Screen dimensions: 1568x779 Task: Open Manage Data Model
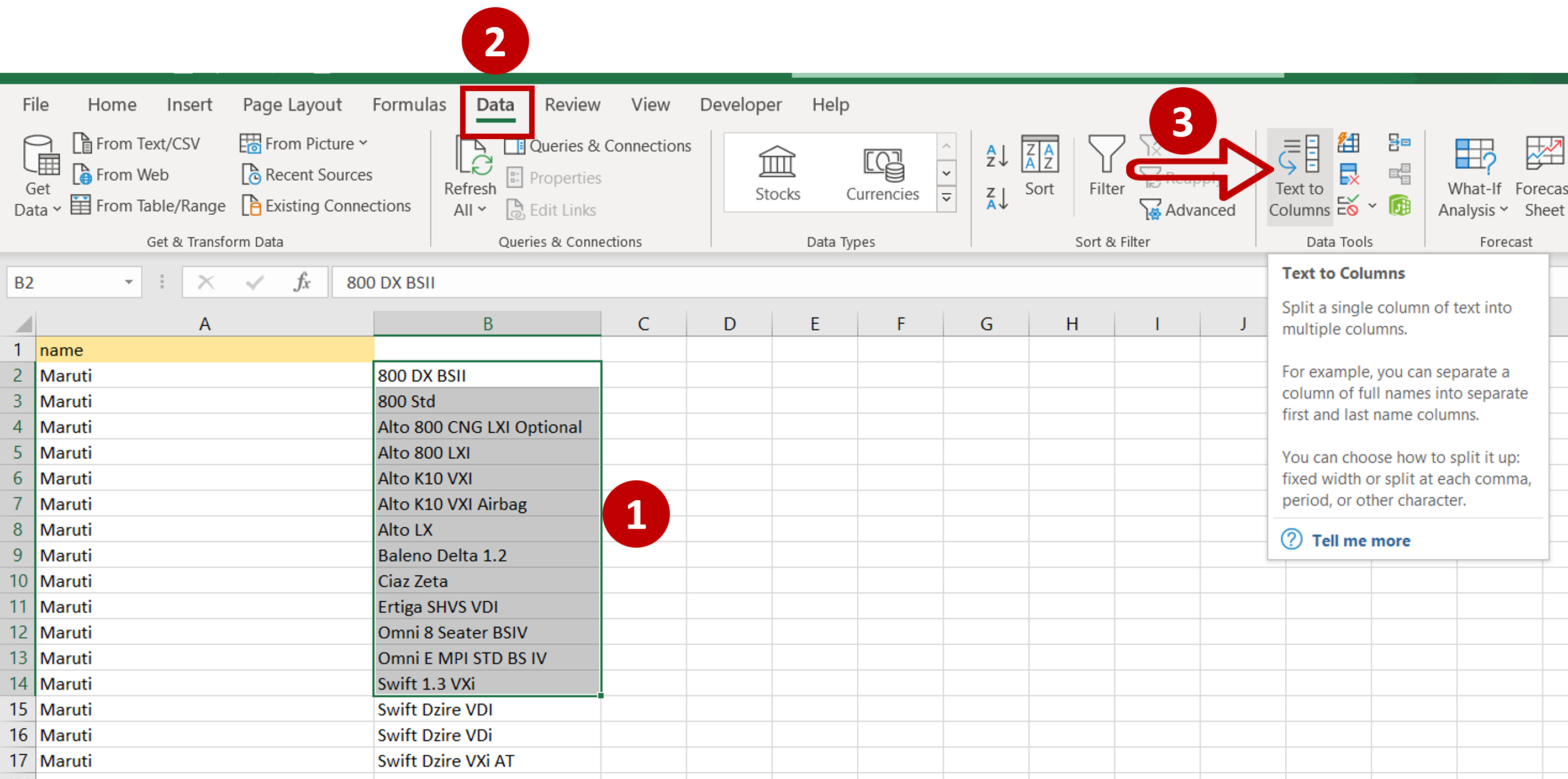(1400, 206)
